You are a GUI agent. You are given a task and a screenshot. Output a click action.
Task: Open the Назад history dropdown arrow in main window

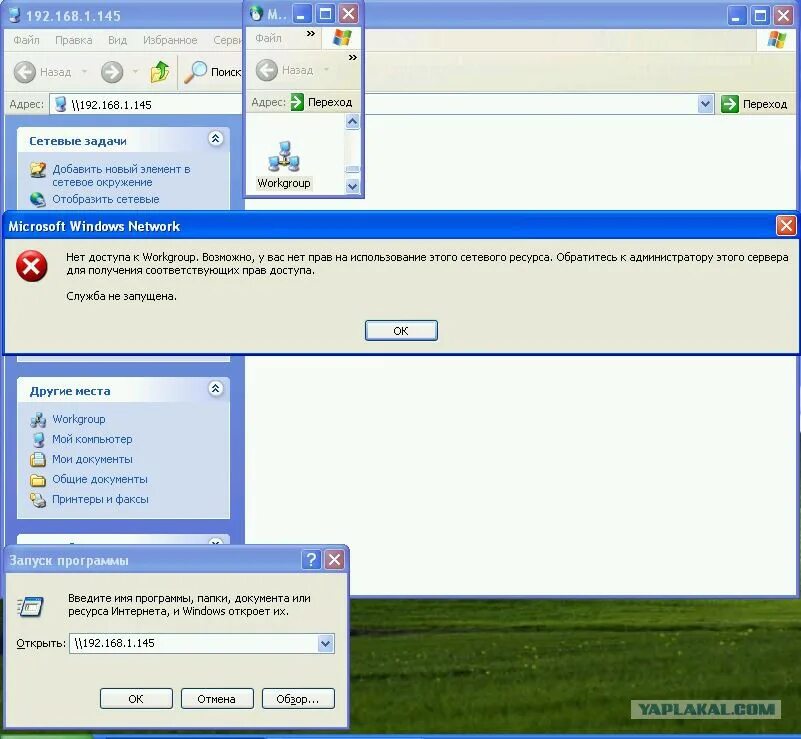tap(85, 71)
